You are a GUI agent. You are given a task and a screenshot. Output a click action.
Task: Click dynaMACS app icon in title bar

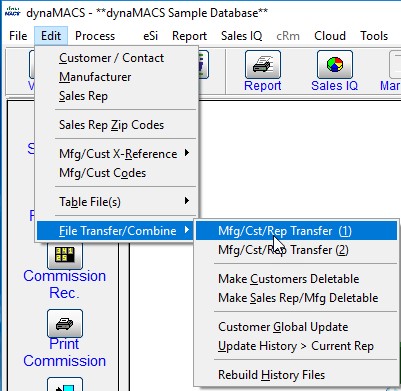coord(13,13)
